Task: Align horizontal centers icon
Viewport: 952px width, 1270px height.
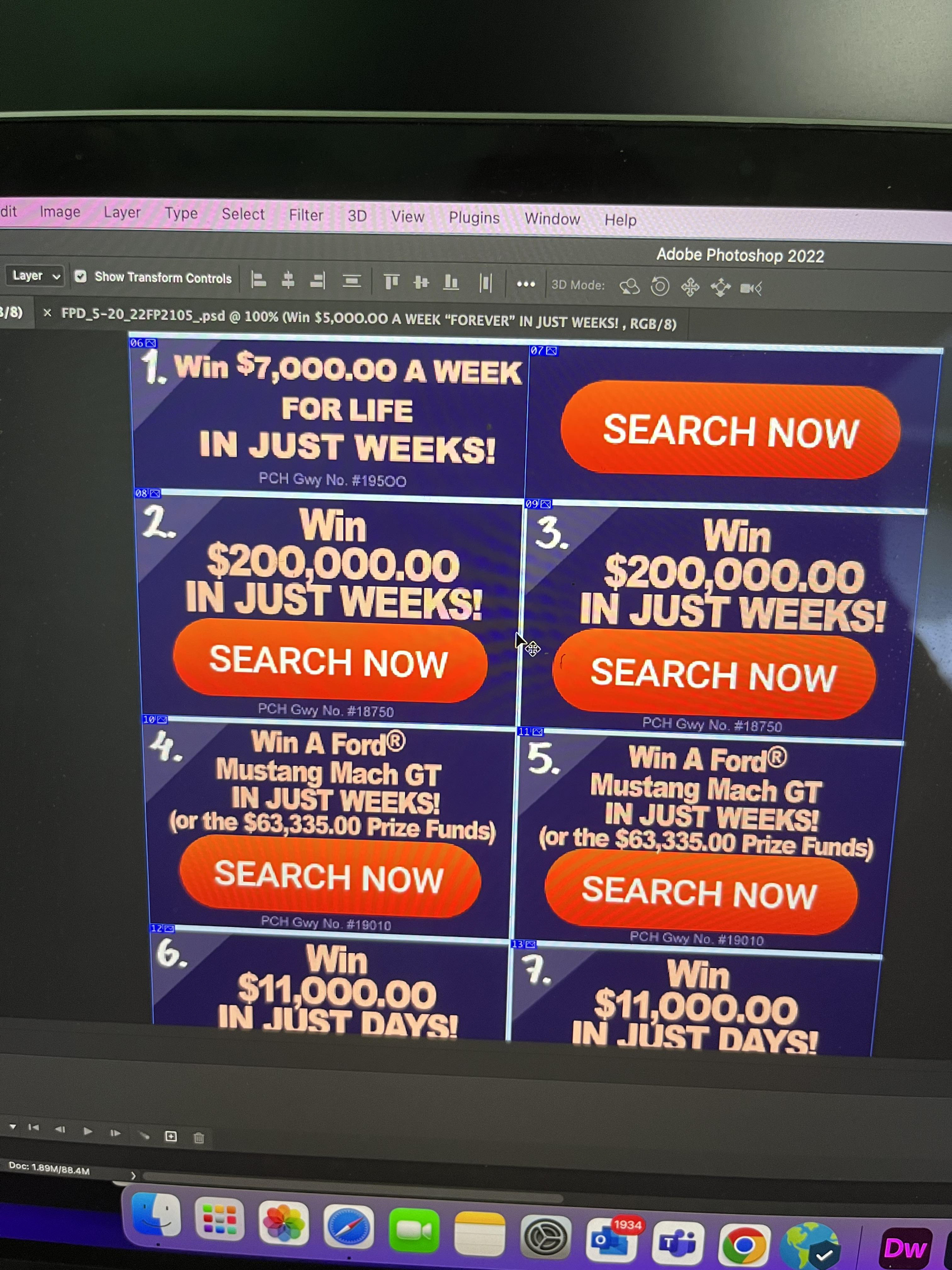Action: pyautogui.click(x=288, y=280)
